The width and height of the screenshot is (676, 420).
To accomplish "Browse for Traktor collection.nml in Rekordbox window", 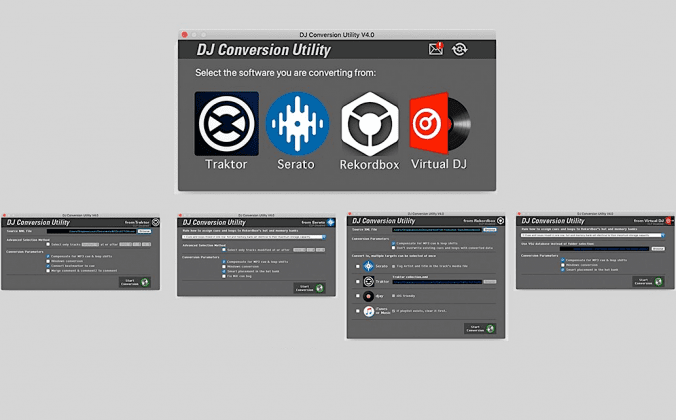I will pyautogui.click(x=490, y=282).
